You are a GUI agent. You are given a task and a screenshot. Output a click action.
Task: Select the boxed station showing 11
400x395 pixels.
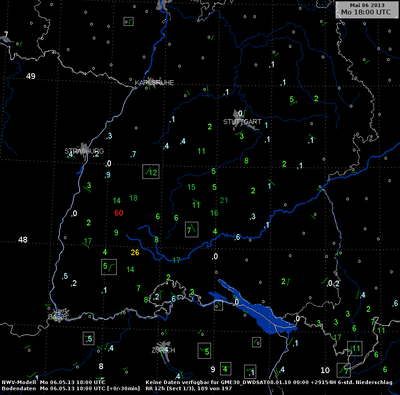point(355,349)
